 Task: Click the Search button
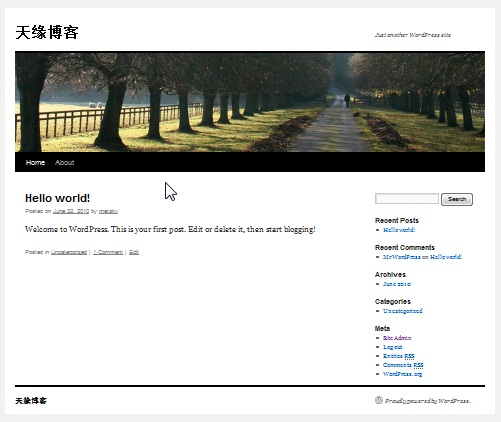pos(457,199)
